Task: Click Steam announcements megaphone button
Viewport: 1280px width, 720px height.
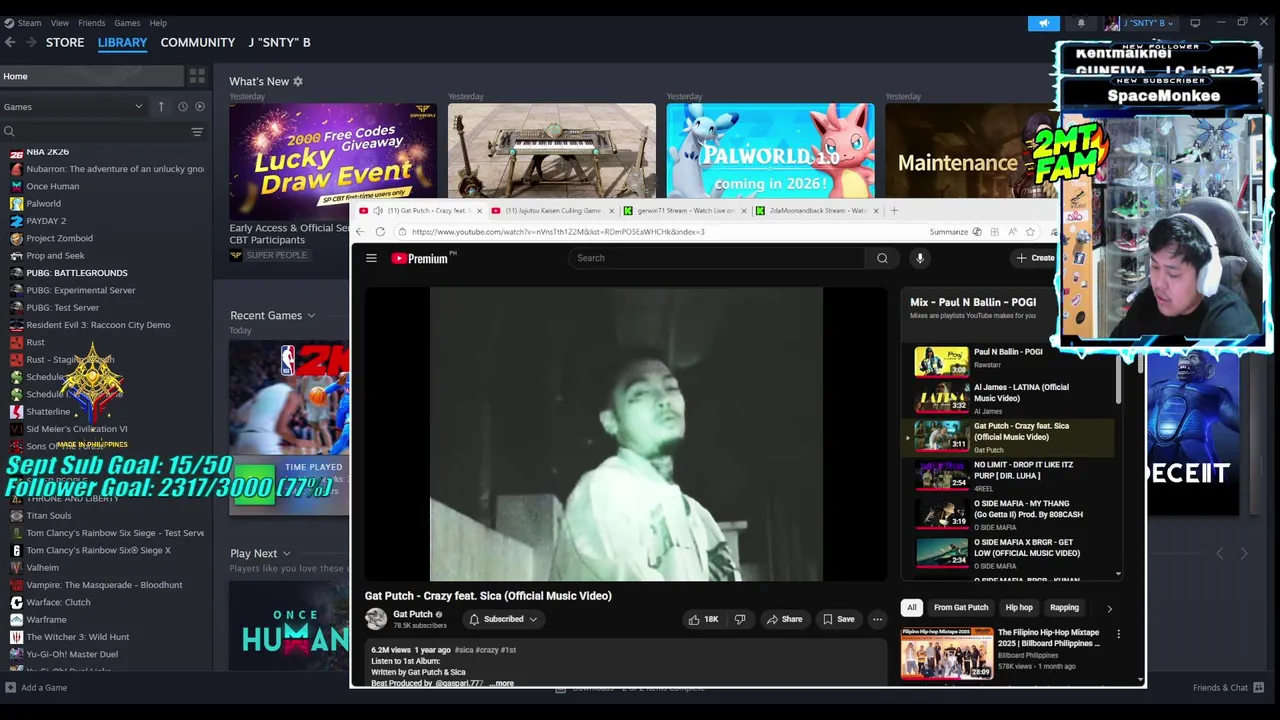Action: click(x=1043, y=23)
